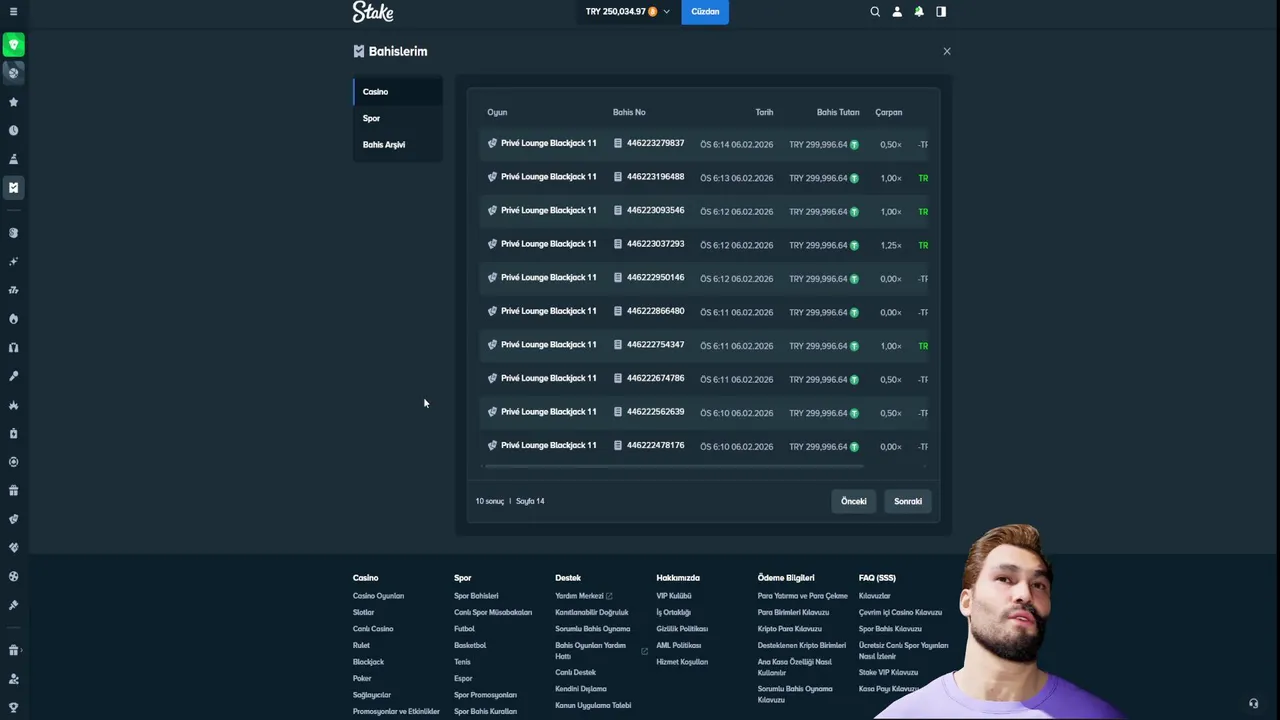Open Spor Bahisleri footer link
This screenshot has height=720, width=1280.
[476, 596]
